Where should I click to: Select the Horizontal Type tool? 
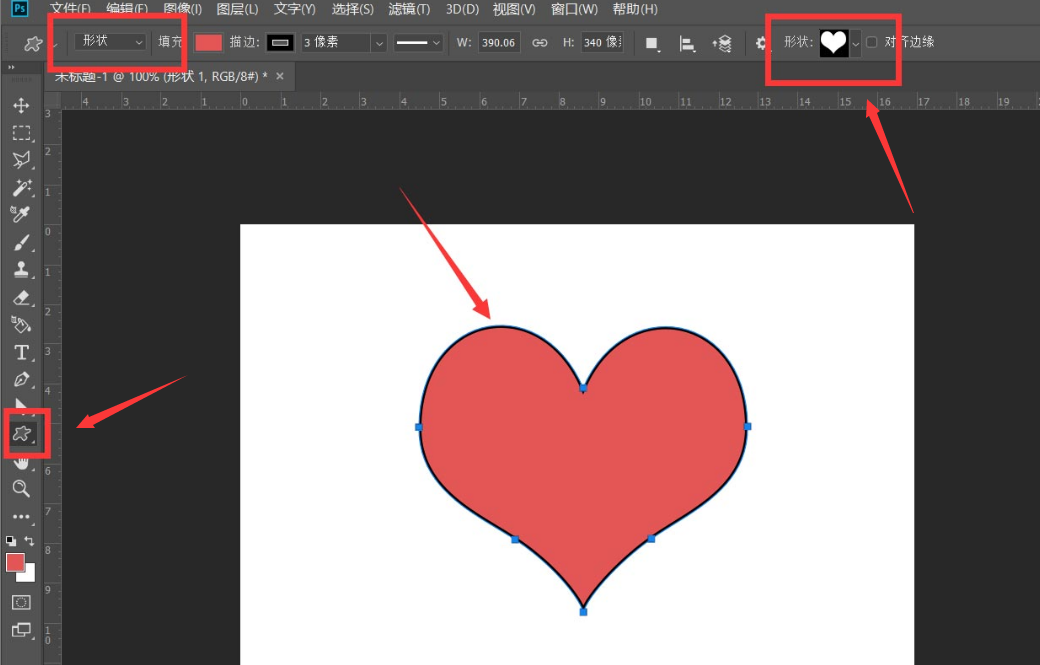tap(21, 352)
